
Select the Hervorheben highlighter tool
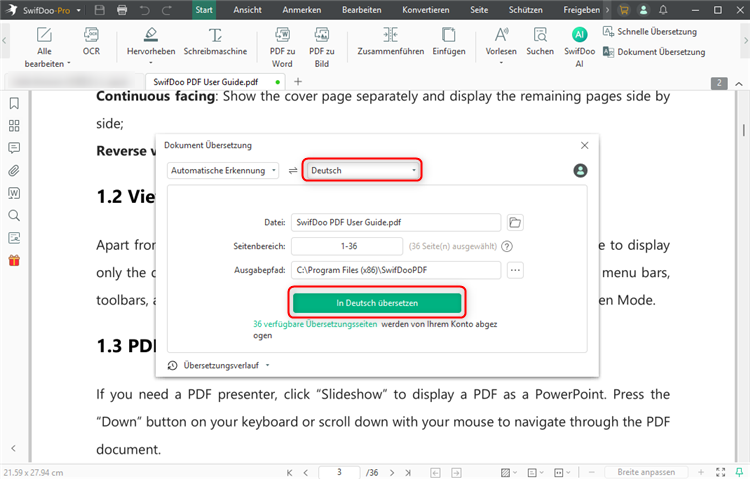coord(151,41)
